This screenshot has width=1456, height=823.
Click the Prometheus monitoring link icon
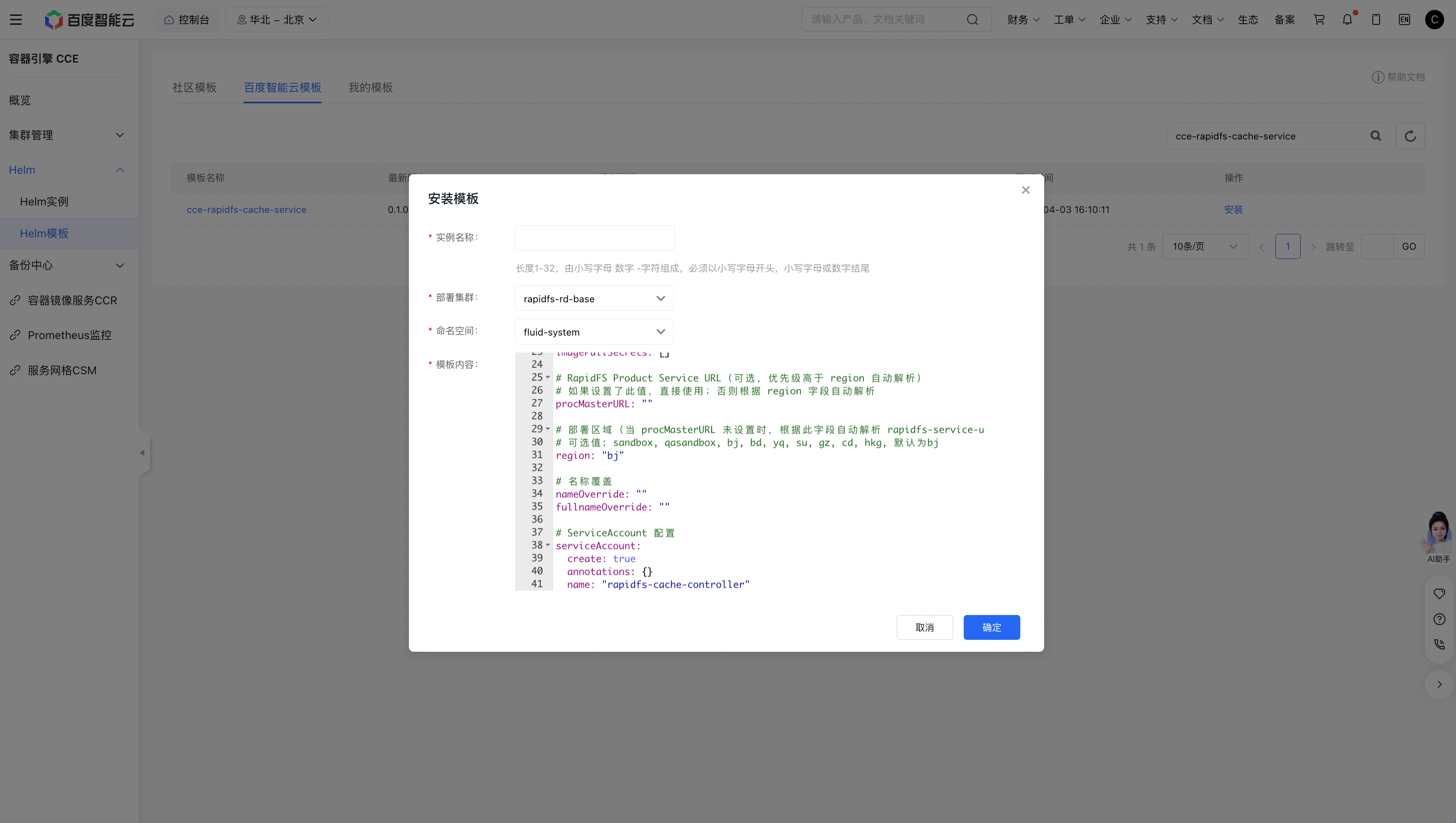15,335
